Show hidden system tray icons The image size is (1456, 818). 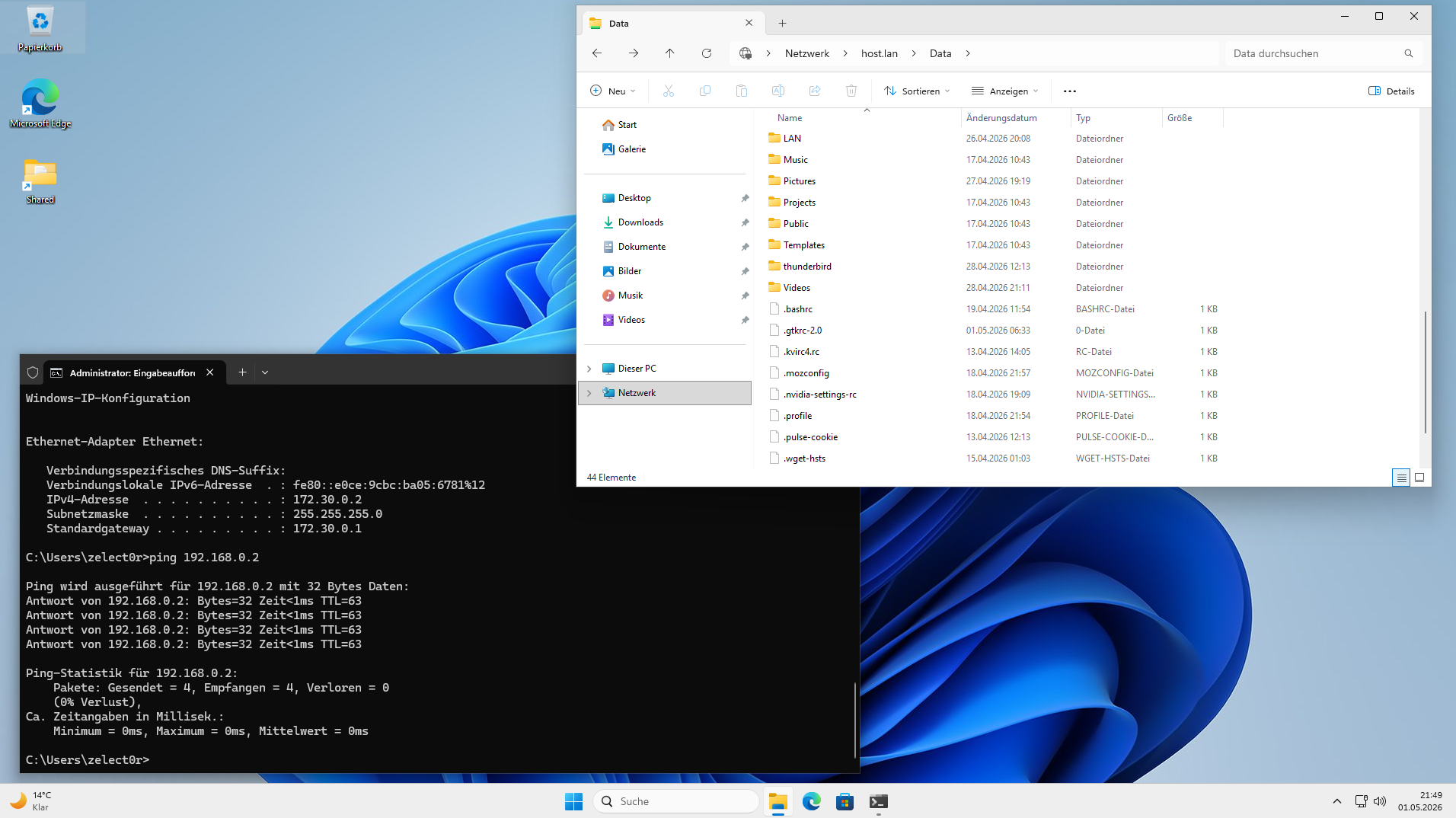click(1337, 801)
